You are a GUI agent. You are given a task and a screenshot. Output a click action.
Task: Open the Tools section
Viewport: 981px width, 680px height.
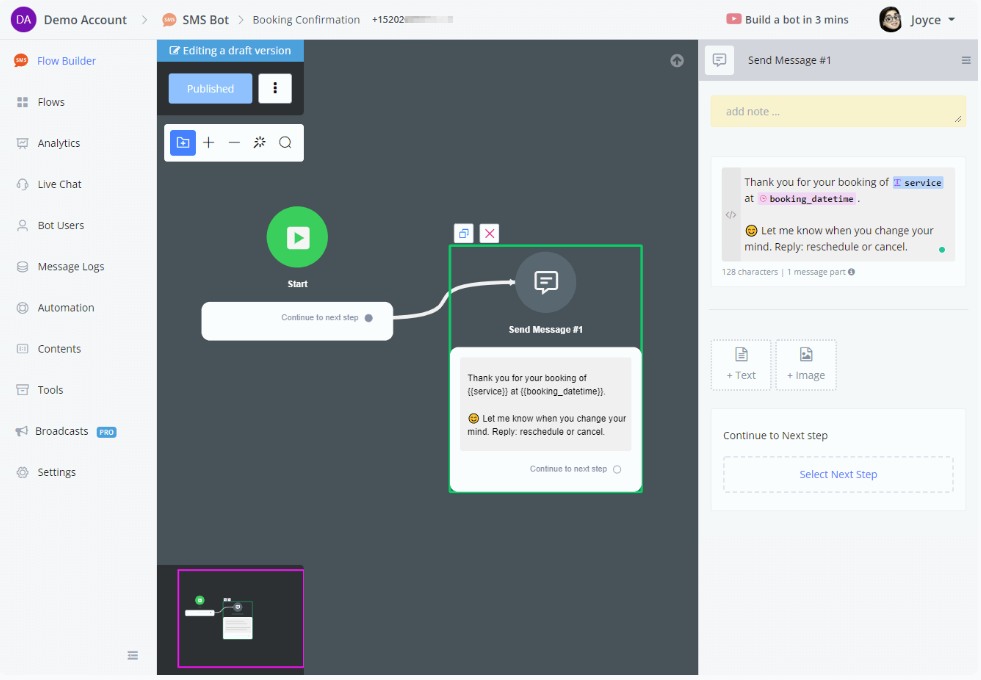click(39, 390)
